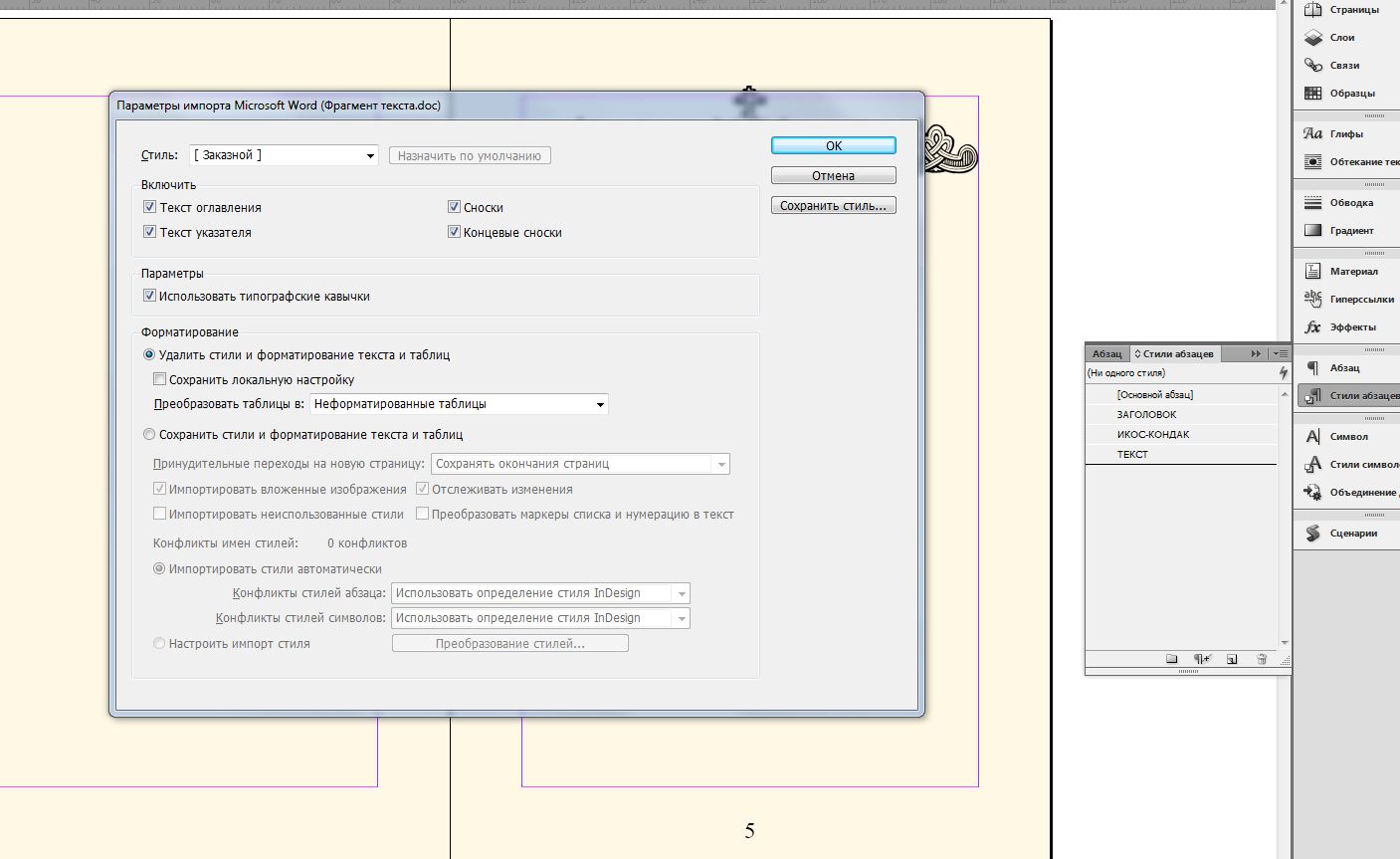Click the create new style group folder icon

click(1172, 659)
